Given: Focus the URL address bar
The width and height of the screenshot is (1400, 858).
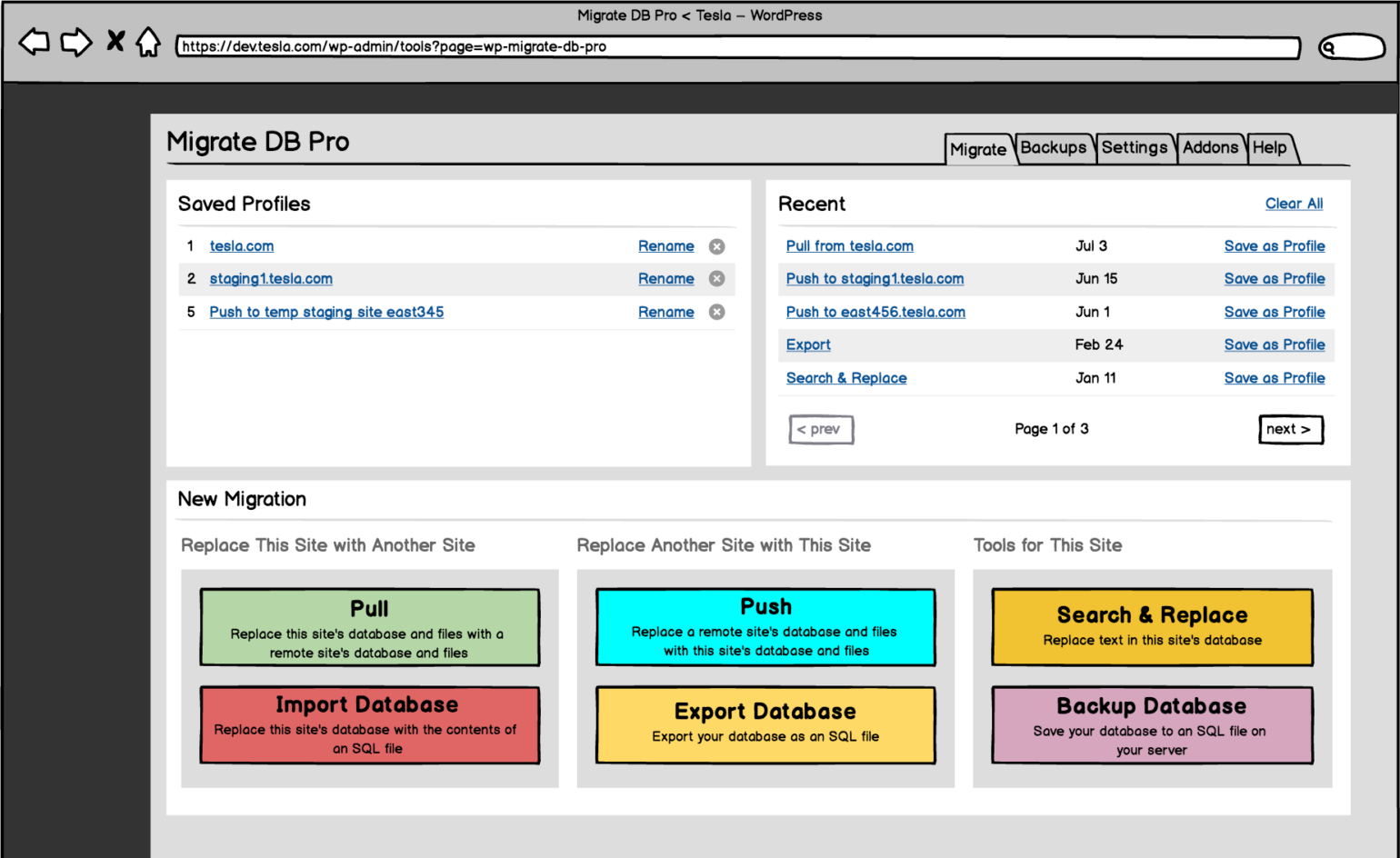Looking at the screenshot, I should pos(738,47).
